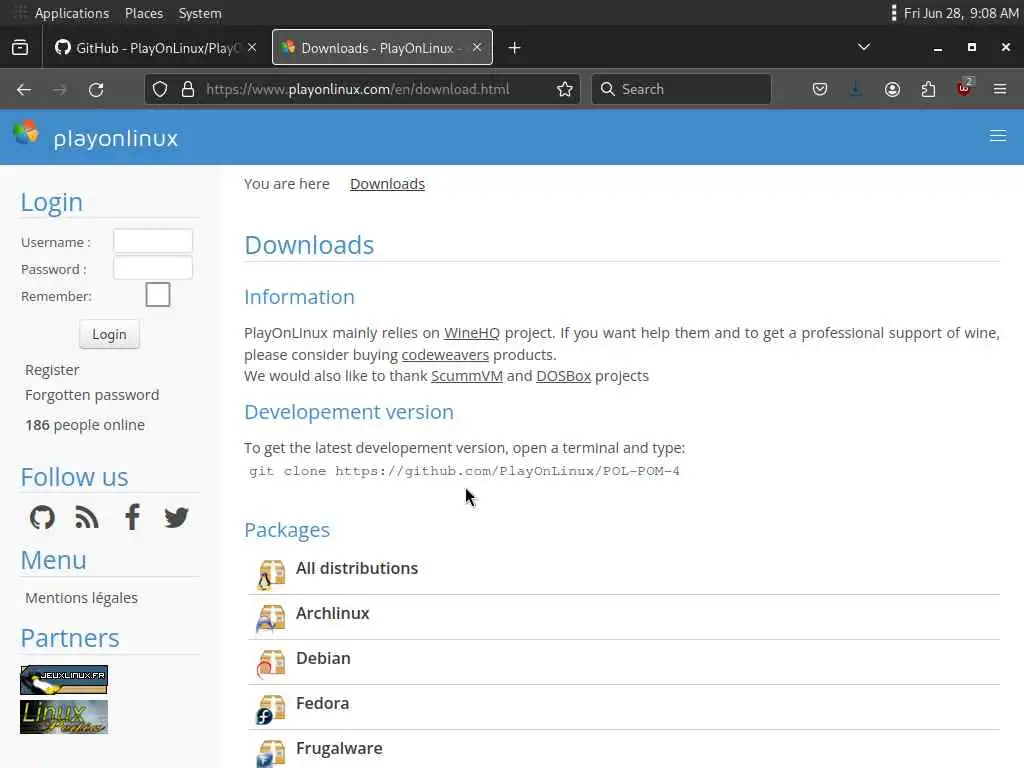
Task: Open the GitHub icon under Follow us
Action: tap(42, 517)
